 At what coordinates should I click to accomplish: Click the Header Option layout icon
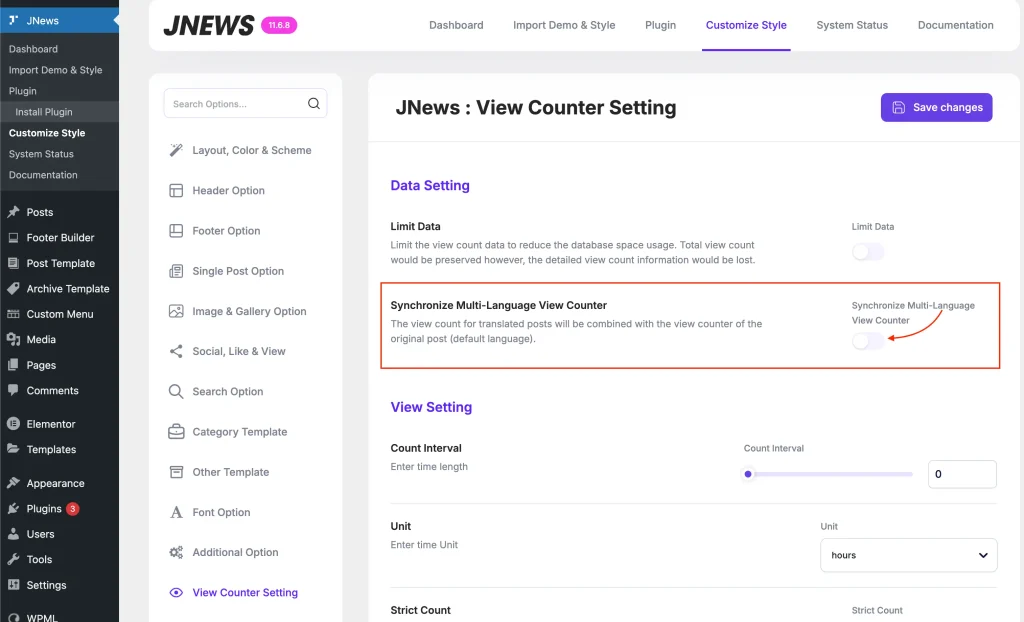click(x=176, y=190)
